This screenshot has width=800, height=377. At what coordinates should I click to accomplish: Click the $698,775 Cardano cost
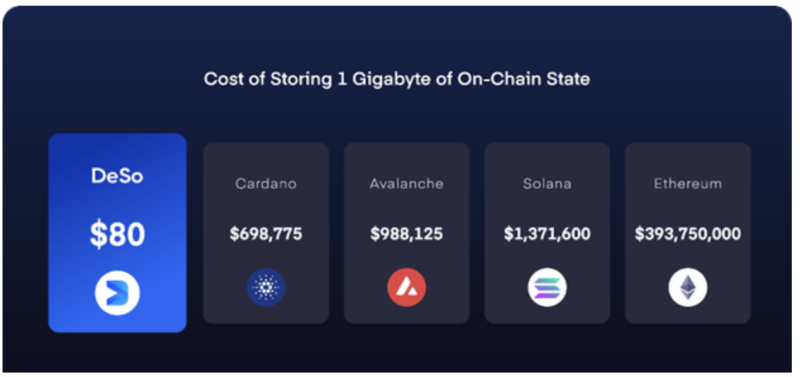(266, 234)
